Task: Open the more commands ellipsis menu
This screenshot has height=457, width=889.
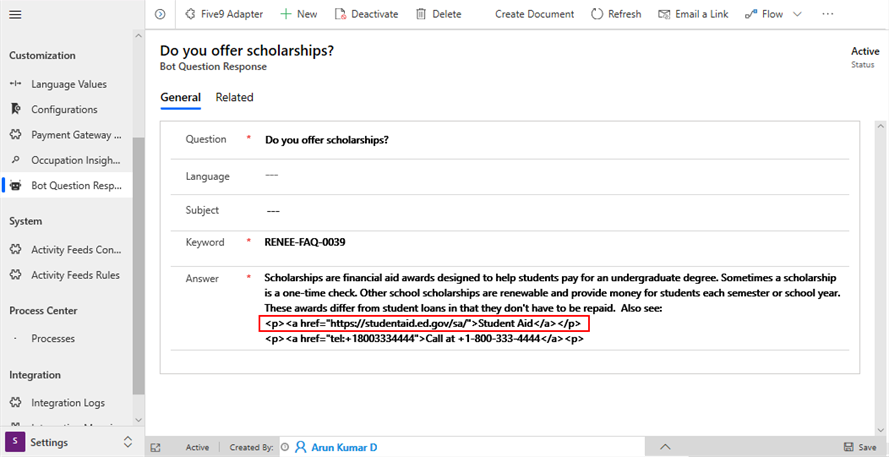Action: (x=827, y=14)
